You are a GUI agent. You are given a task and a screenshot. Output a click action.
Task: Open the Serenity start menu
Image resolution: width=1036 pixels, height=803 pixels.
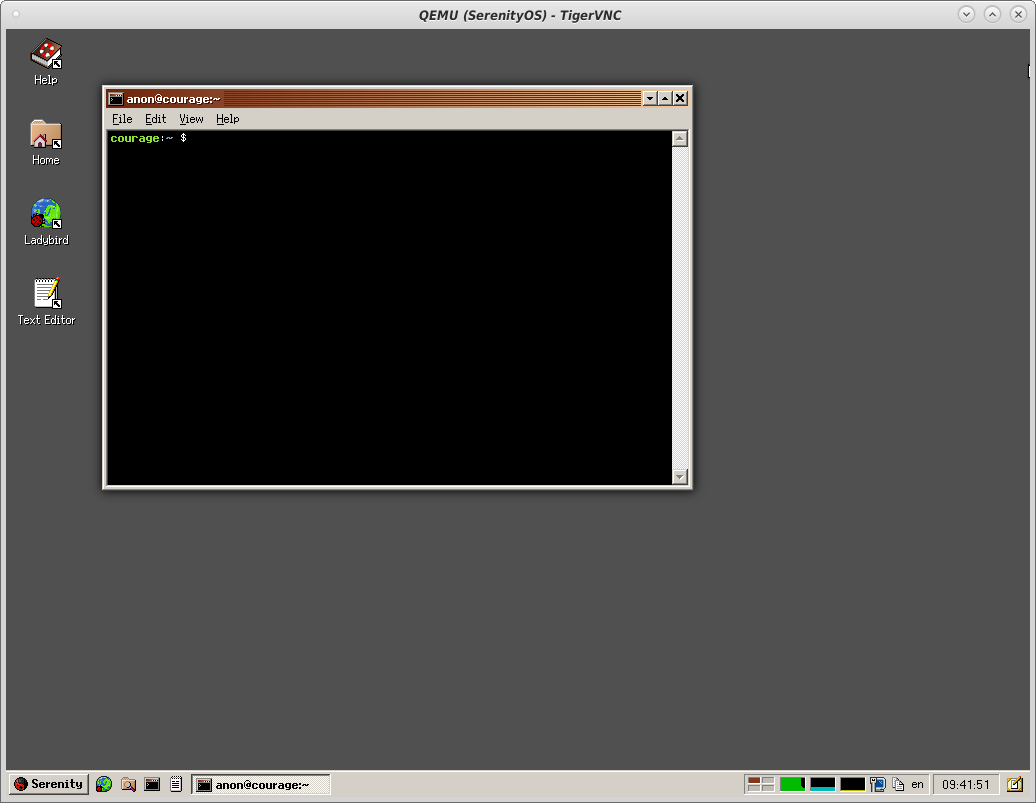coord(47,784)
